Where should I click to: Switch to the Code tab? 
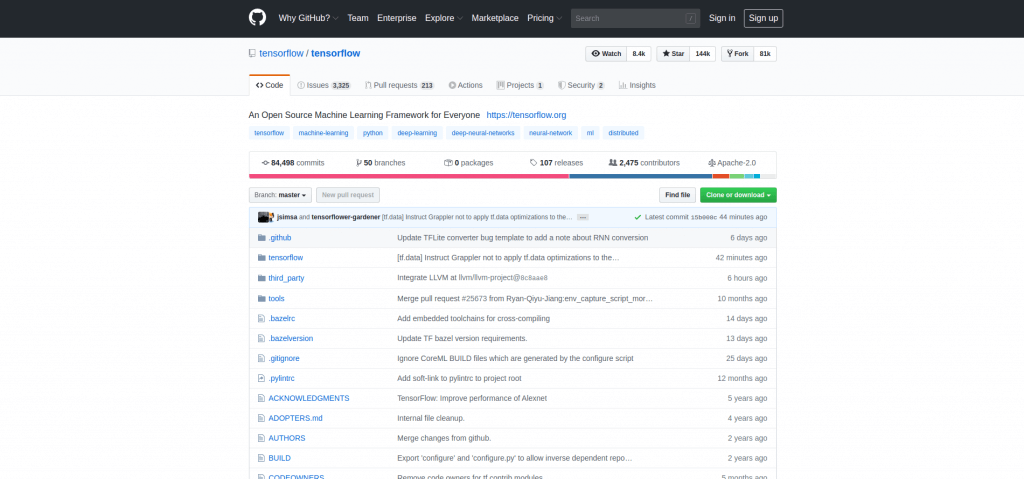[269, 85]
